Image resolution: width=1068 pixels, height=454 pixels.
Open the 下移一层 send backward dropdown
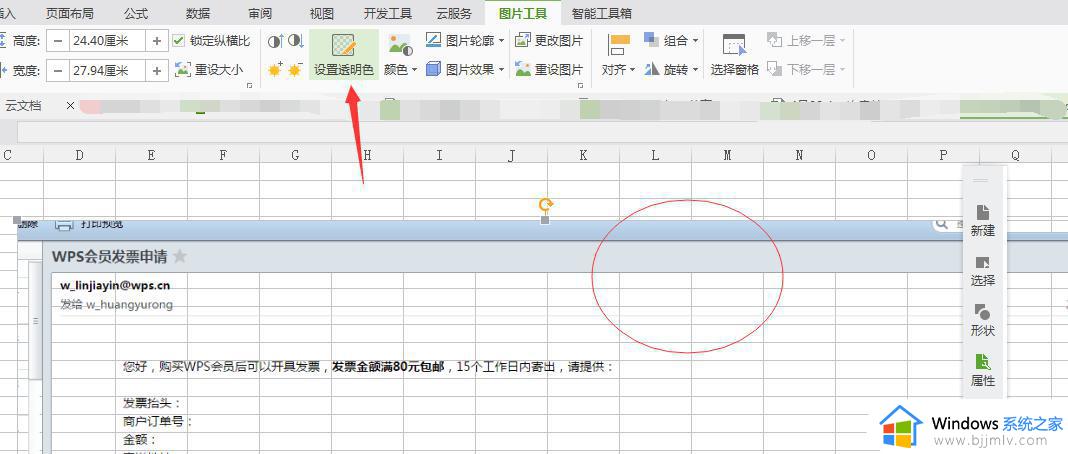[806, 69]
